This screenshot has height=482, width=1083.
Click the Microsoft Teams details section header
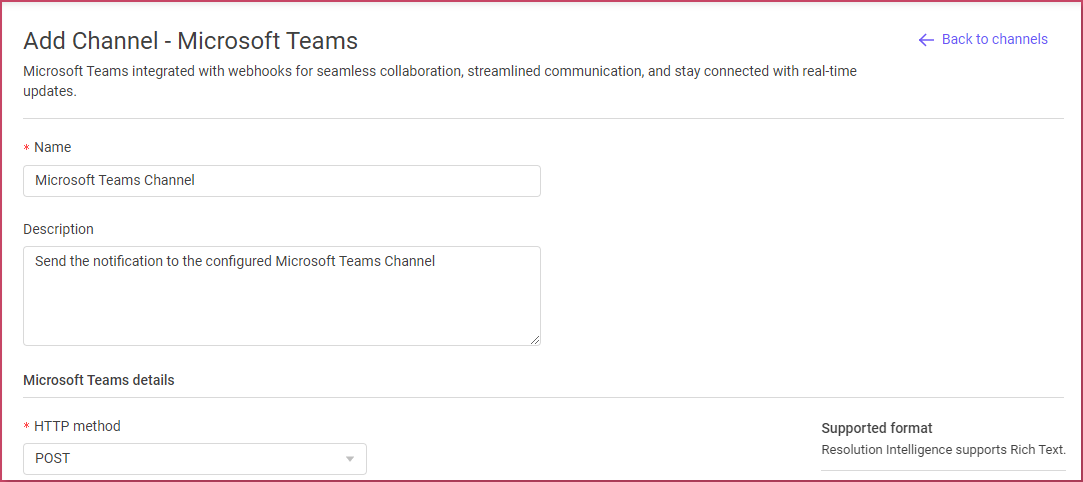(99, 380)
